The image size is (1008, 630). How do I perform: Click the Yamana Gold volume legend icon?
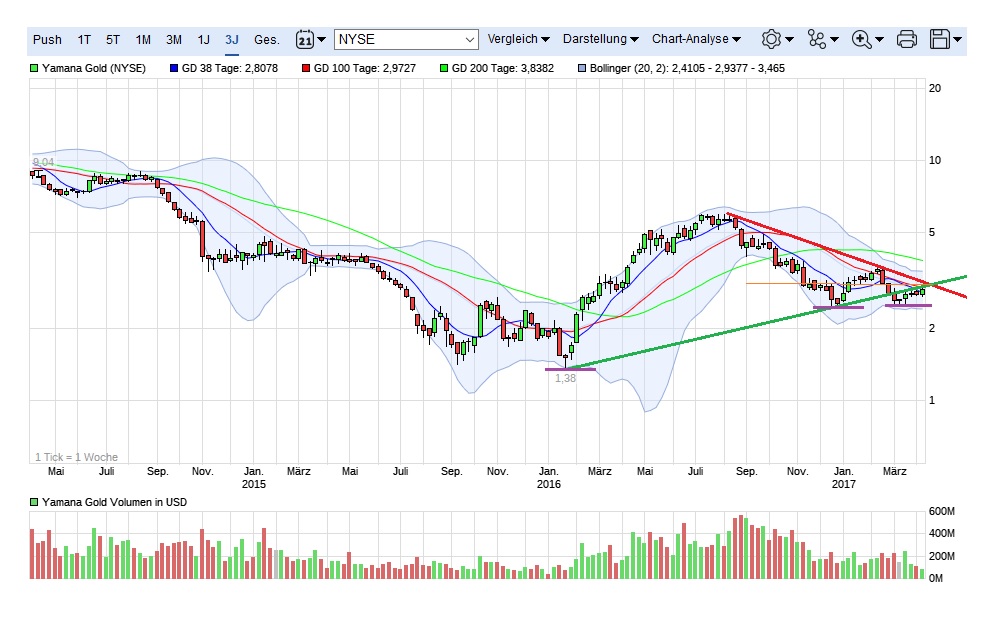tap(35, 502)
